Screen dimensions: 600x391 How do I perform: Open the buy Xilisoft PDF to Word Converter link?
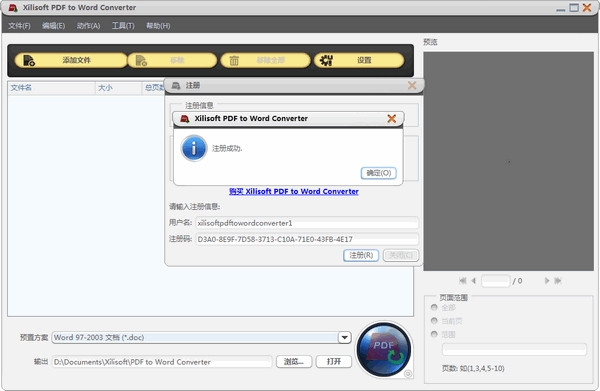click(293, 191)
